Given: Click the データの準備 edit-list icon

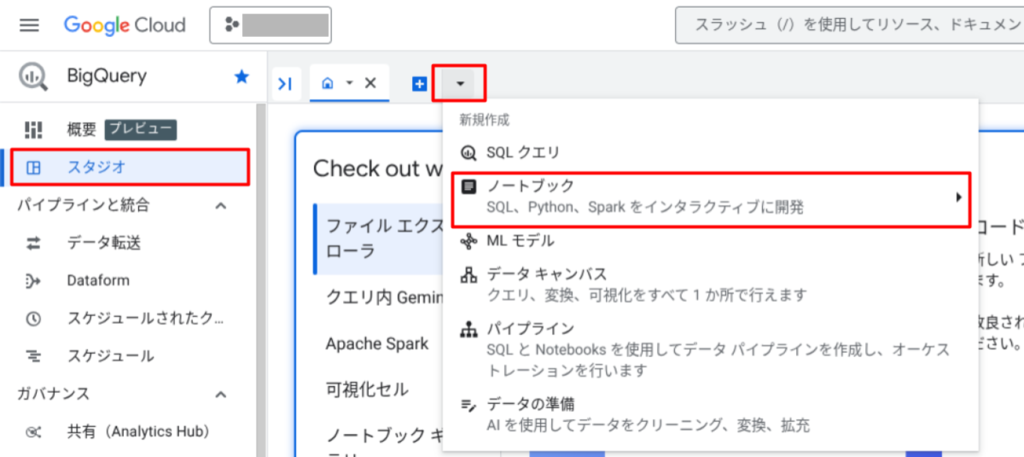Looking at the screenshot, I should (x=468, y=405).
